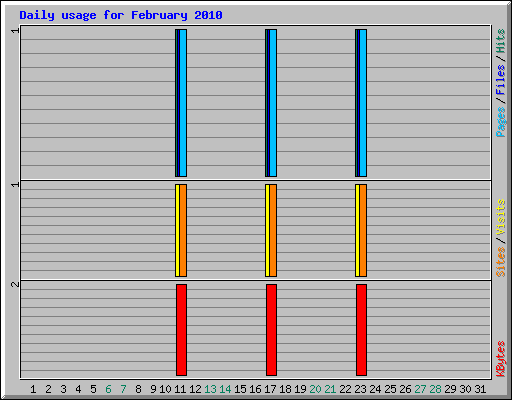The image size is (512, 400).
Task: Click day label 12 on the axis
Action: (195, 389)
